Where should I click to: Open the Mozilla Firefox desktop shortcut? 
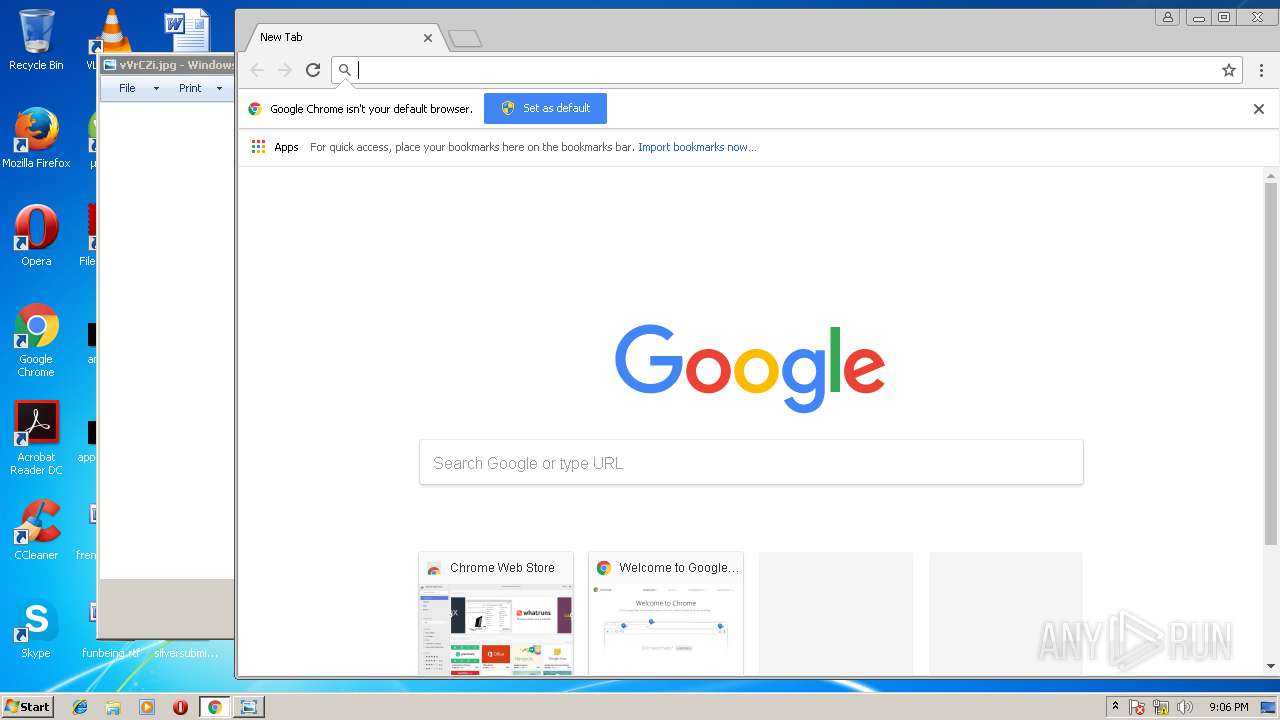click(36, 138)
